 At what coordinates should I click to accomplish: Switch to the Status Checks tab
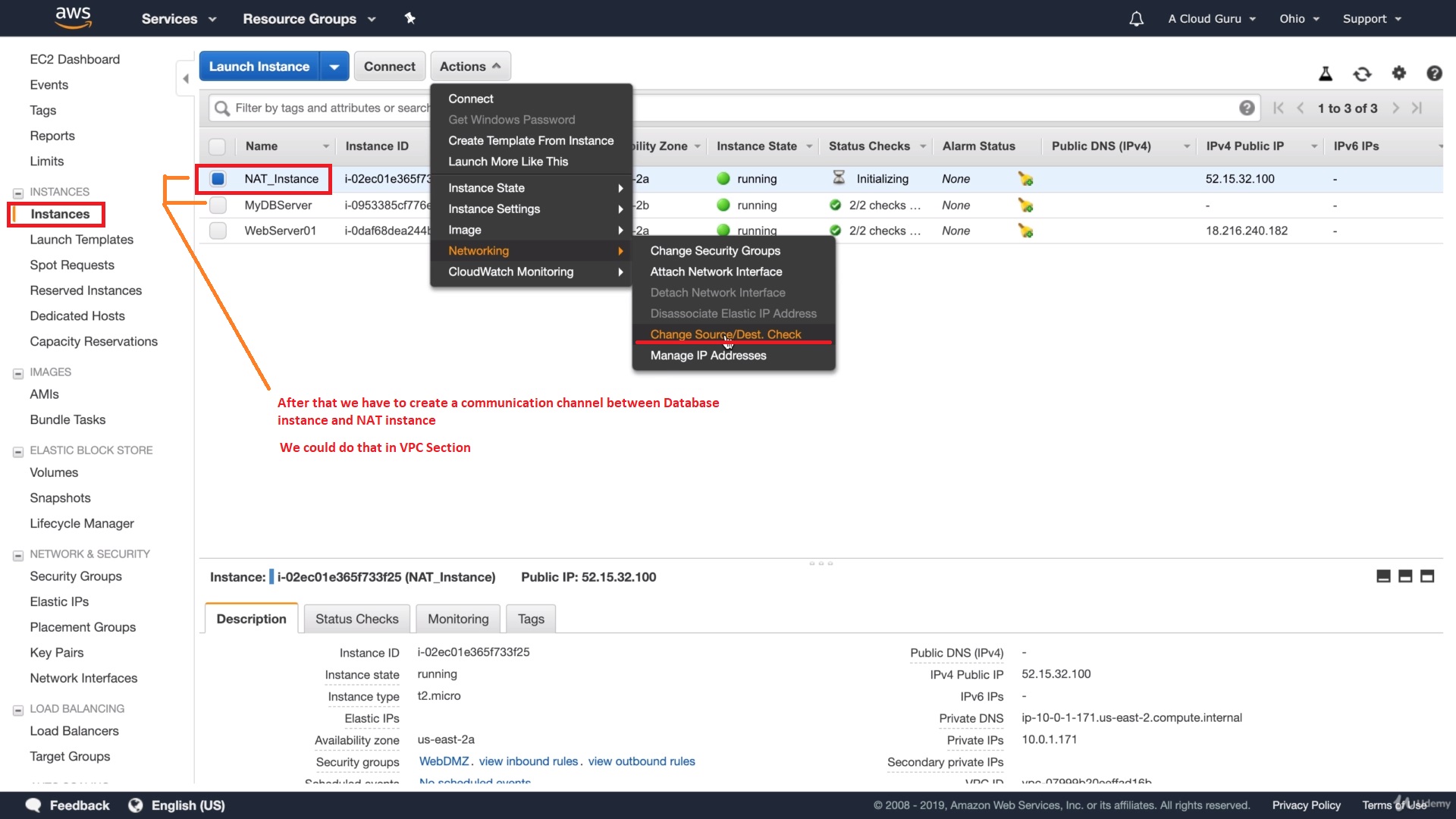tap(356, 619)
